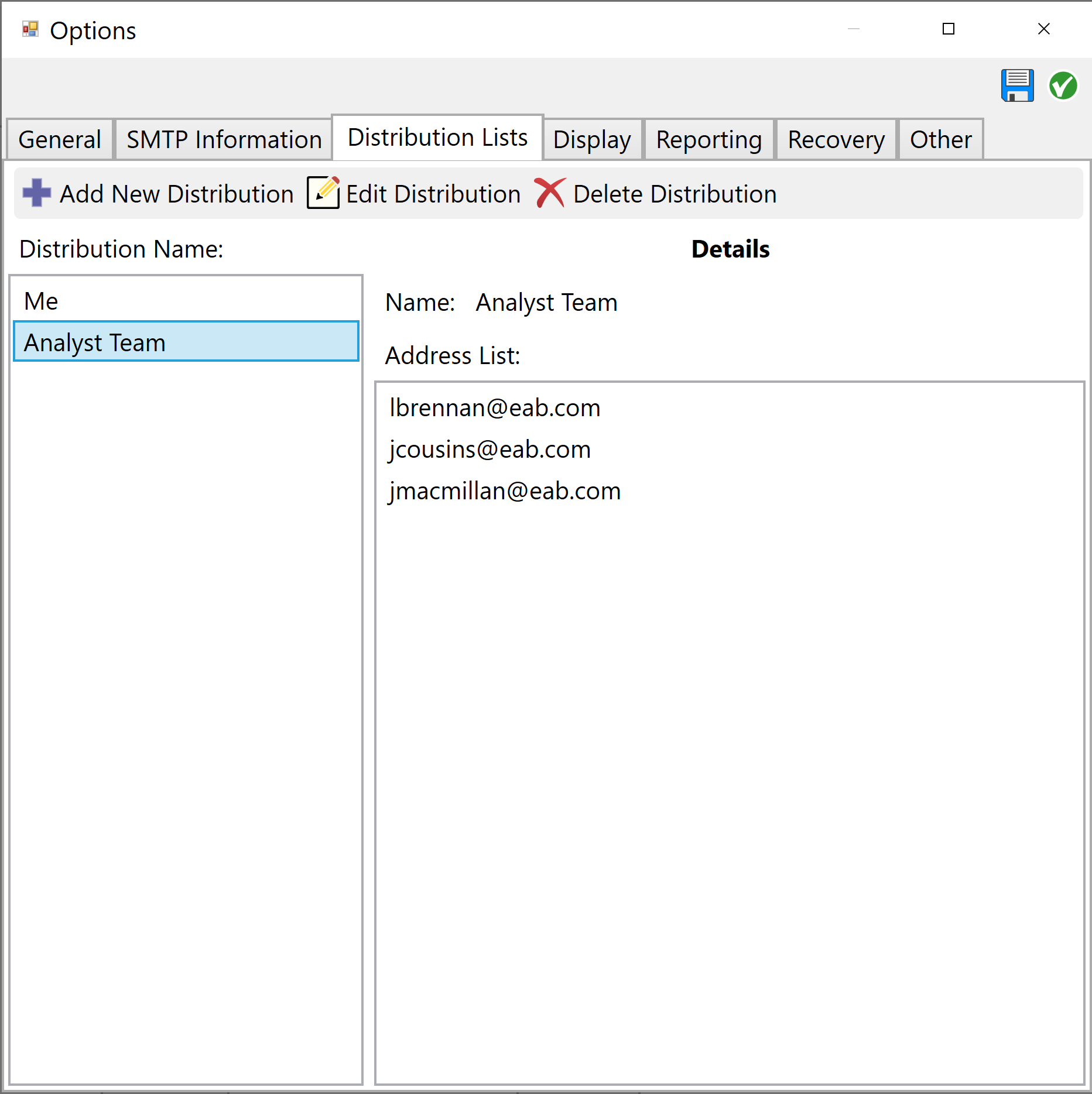
Task: Go to the Reporting tab
Action: [709, 139]
